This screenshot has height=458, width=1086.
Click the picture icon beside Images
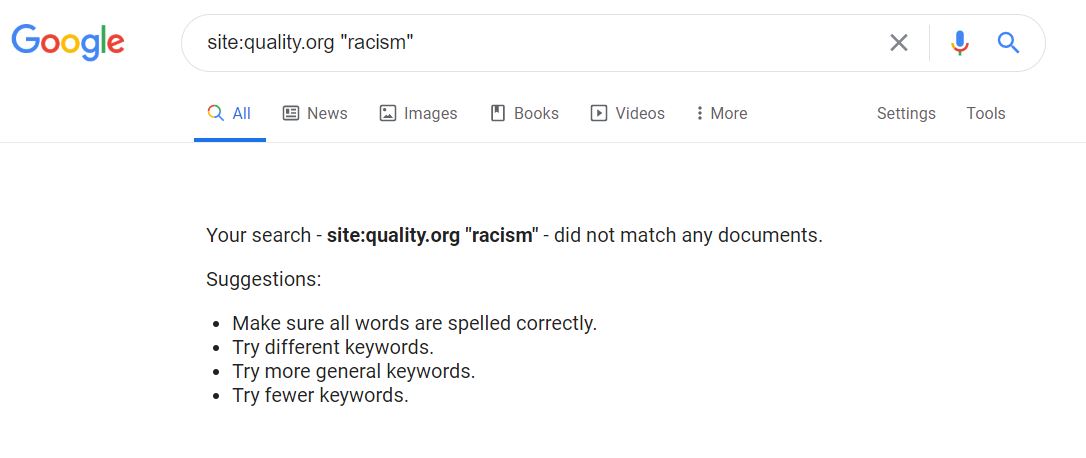point(388,113)
